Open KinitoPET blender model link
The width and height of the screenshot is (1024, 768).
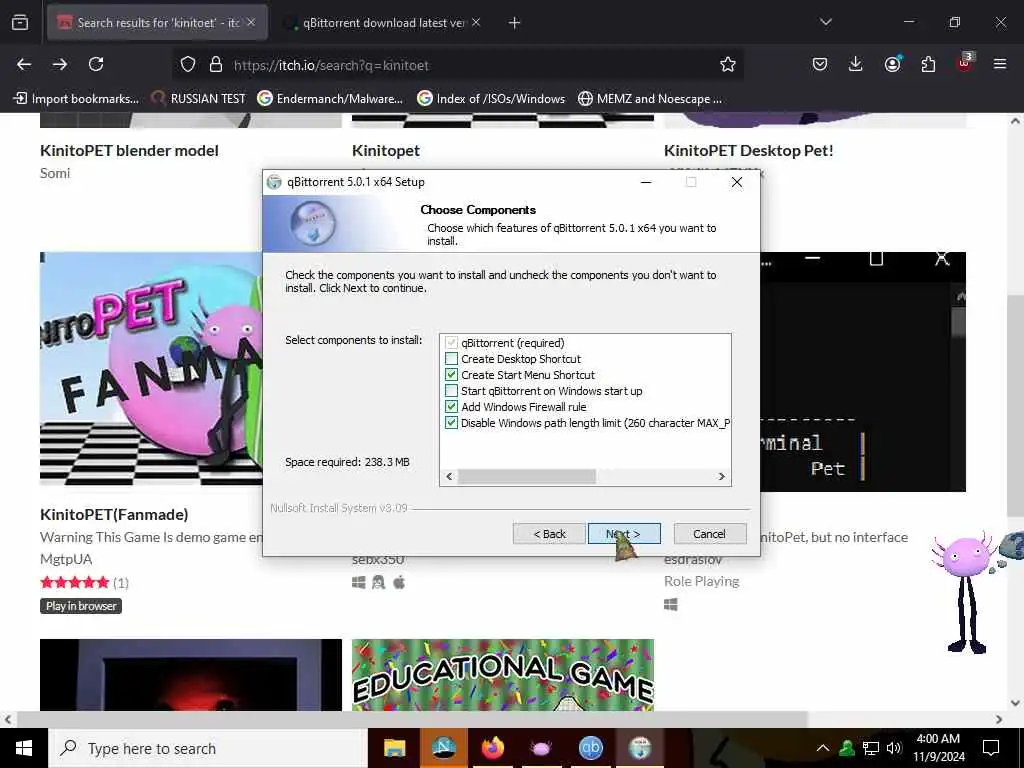pos(129,150)
